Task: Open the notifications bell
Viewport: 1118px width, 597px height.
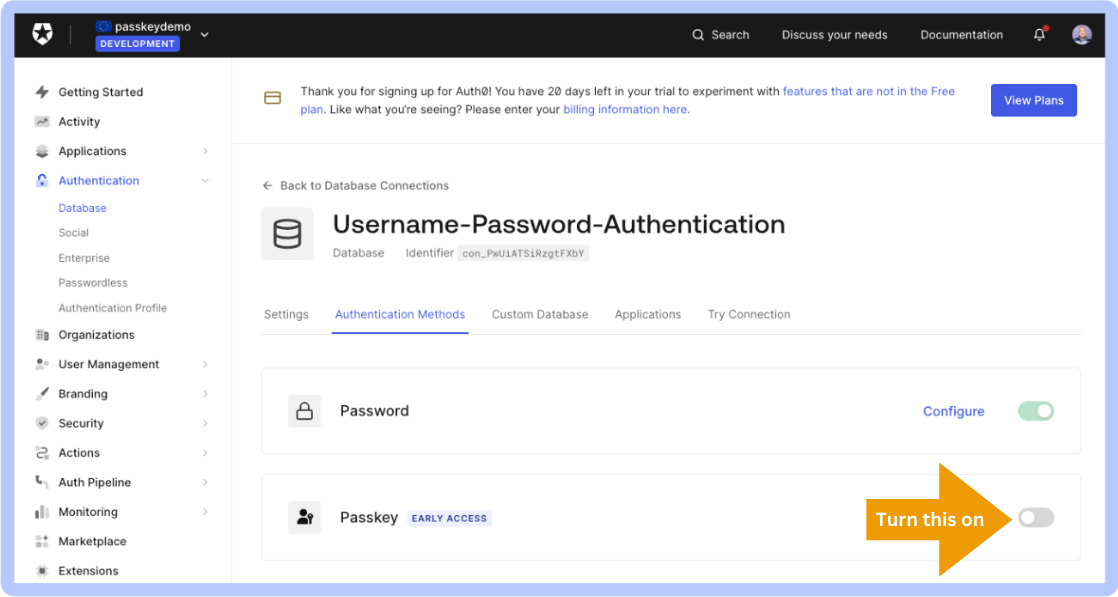Action: pyautogui.click(x=1040, y=34)
